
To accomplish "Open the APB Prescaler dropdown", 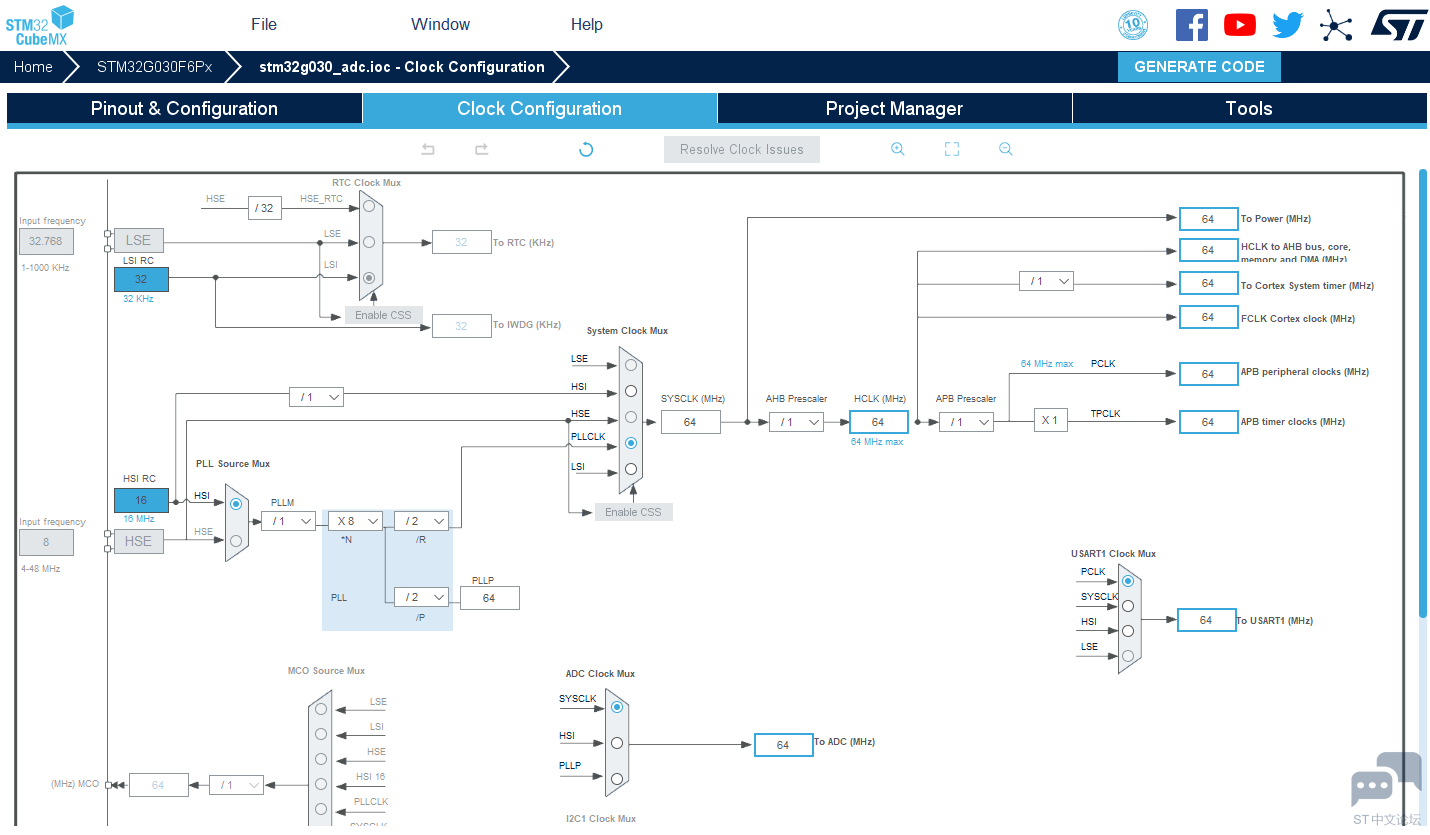I will (966, 422).
